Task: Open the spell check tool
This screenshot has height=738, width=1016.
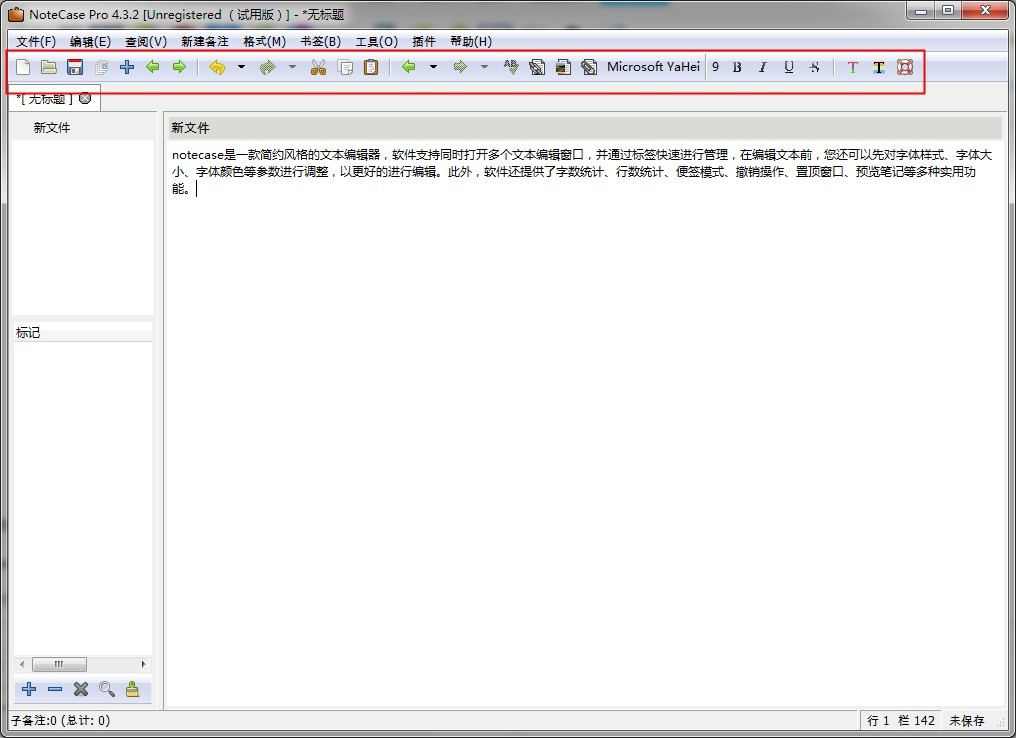Action: coord(510,67)
